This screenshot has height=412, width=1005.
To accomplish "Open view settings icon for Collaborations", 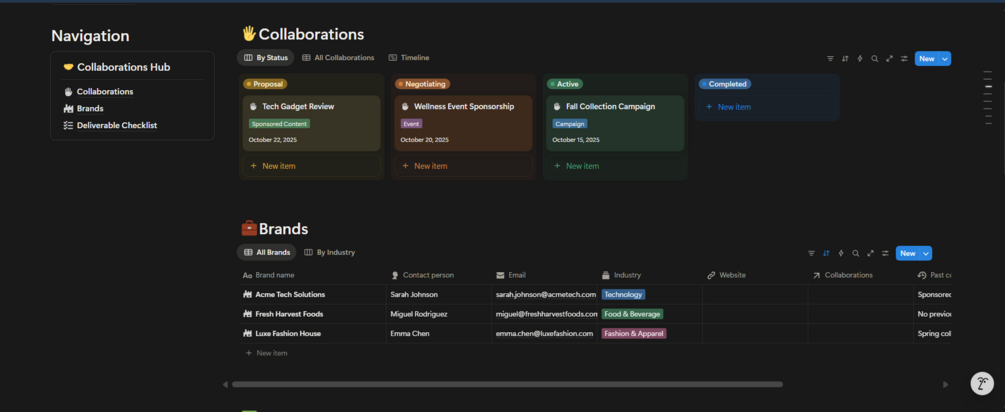I will click(904, 58).
